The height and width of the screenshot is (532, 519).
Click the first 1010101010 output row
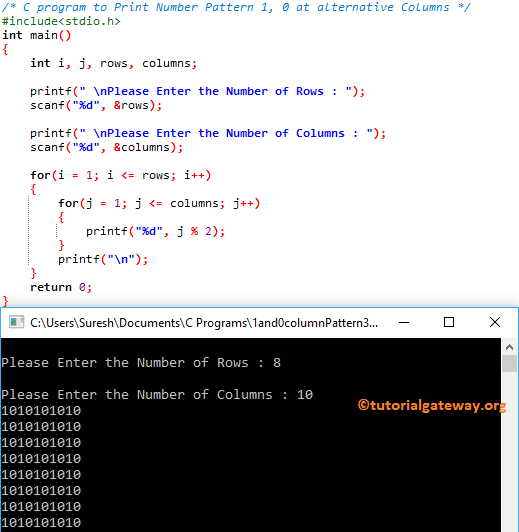(41, 411)
